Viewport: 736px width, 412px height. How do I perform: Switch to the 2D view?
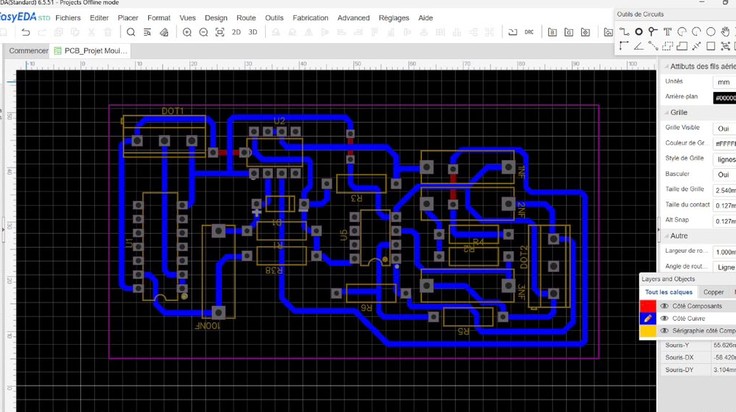236,32
